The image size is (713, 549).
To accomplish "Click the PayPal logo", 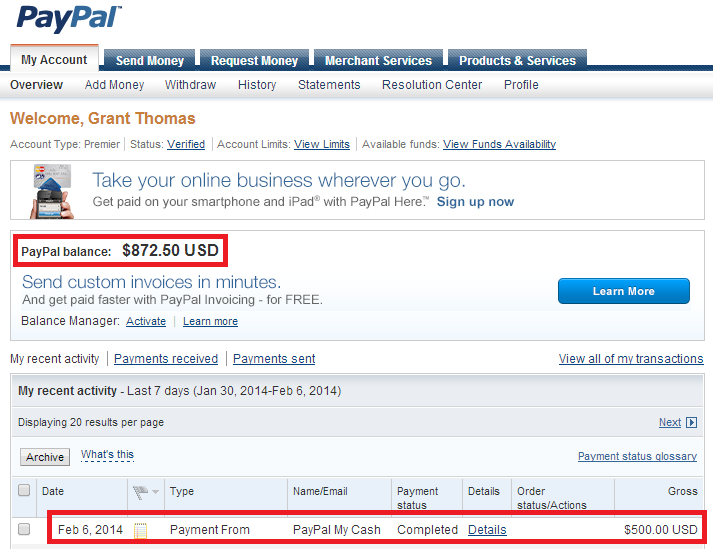I will coord(69,19).
